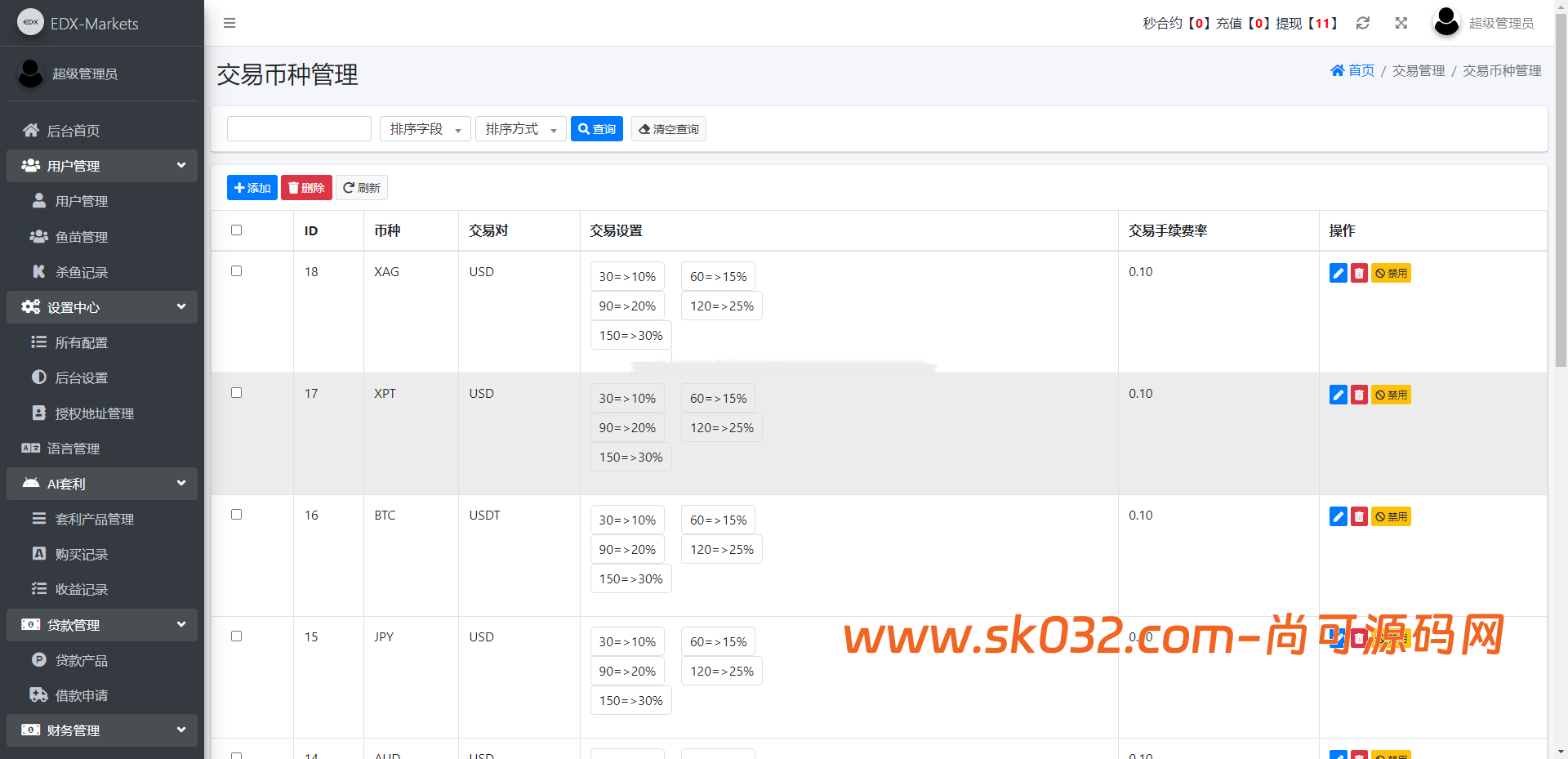Click the hamburger sidebar toggle icon

point(229,23)
